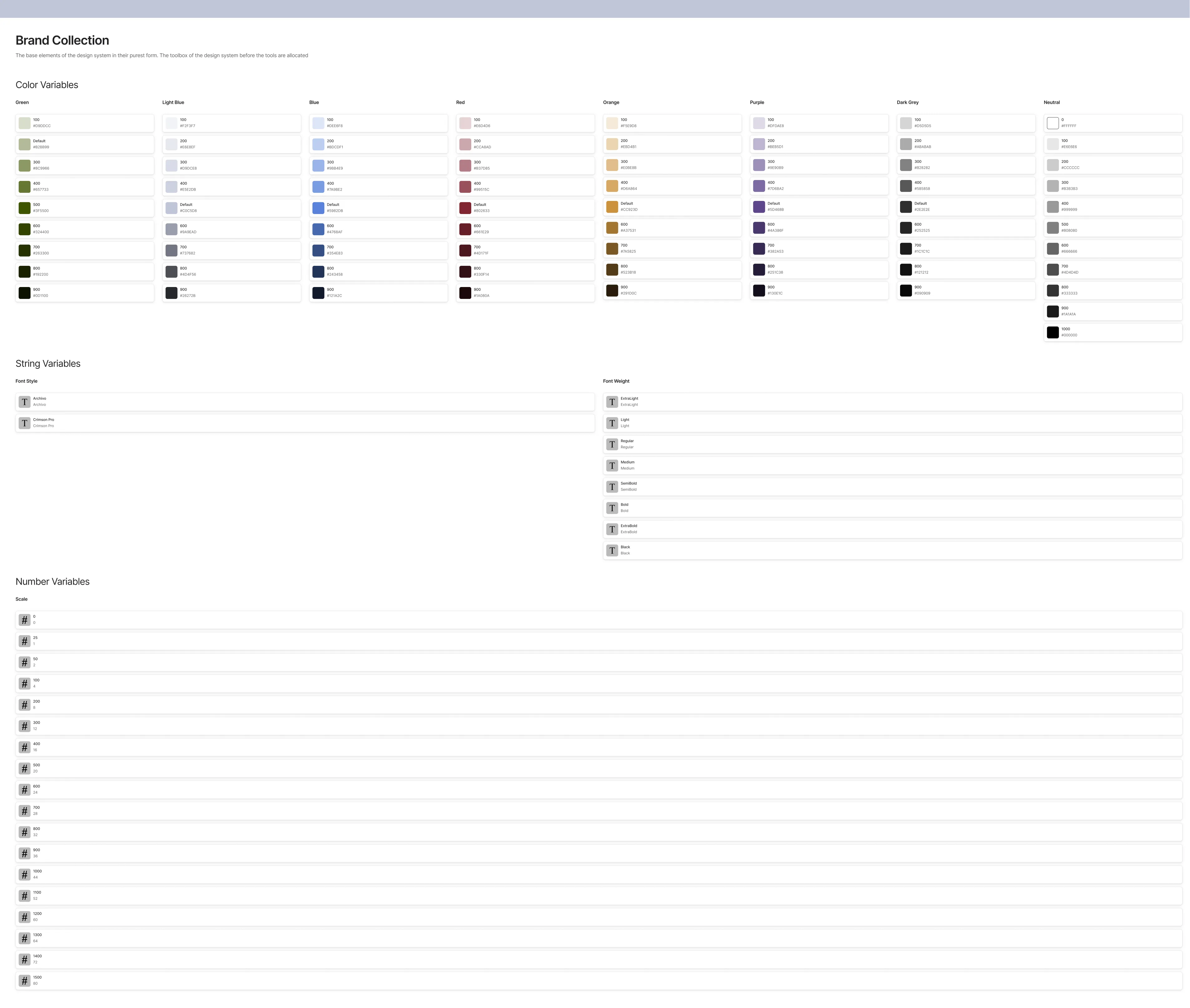Click the T icon beside Crimson Pro

[x=25, y=423]
